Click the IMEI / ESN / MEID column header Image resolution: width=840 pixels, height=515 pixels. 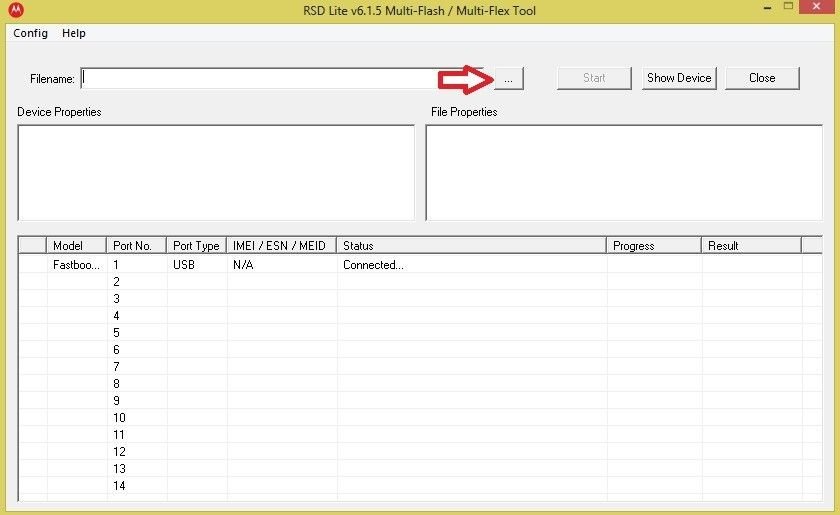click(281, 245)
